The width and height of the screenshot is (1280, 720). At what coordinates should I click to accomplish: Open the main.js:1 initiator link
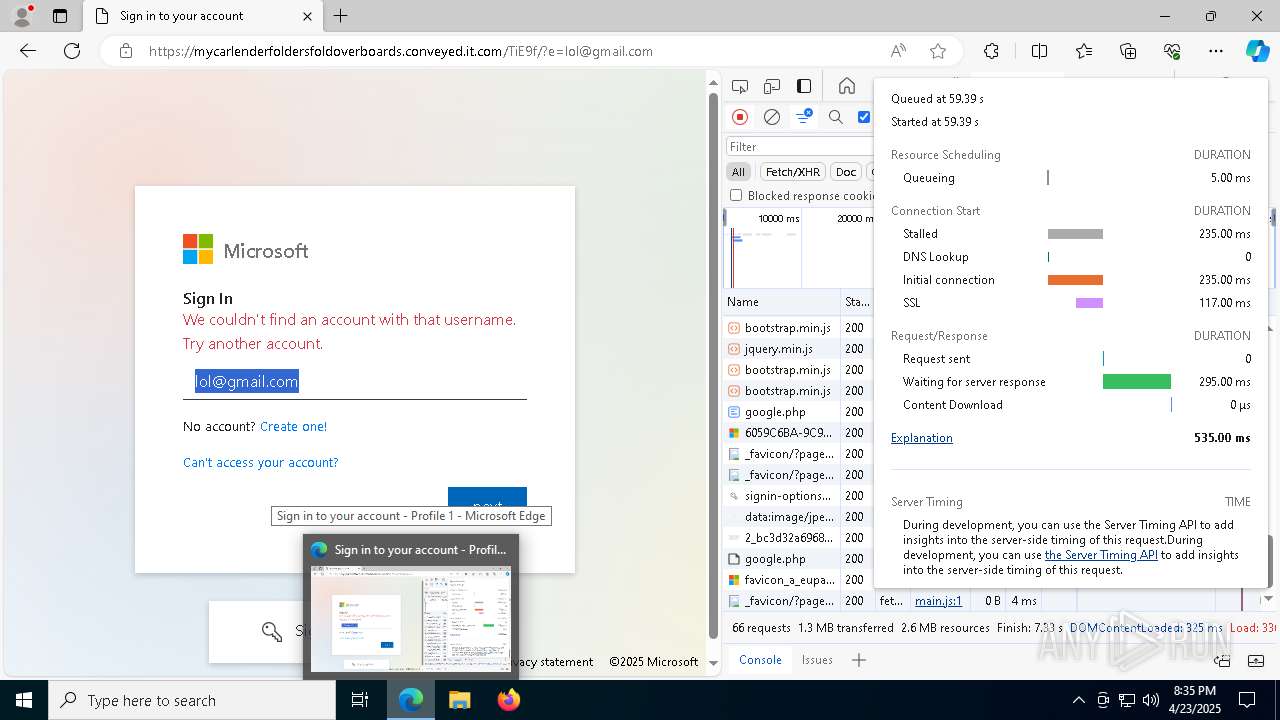click(938, 601)
